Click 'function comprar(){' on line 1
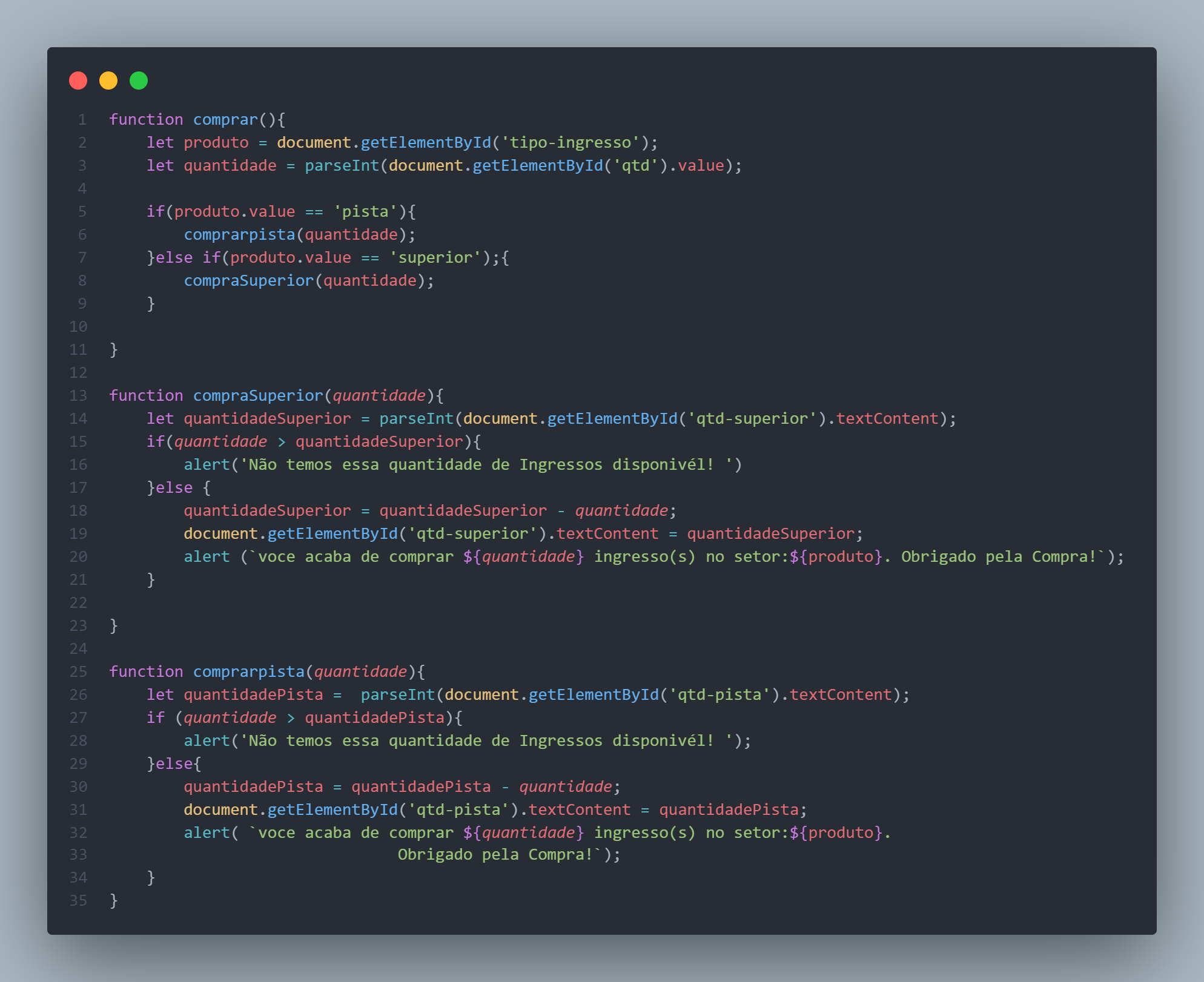Screen dimensions: 1204x982 coord(197,119)
